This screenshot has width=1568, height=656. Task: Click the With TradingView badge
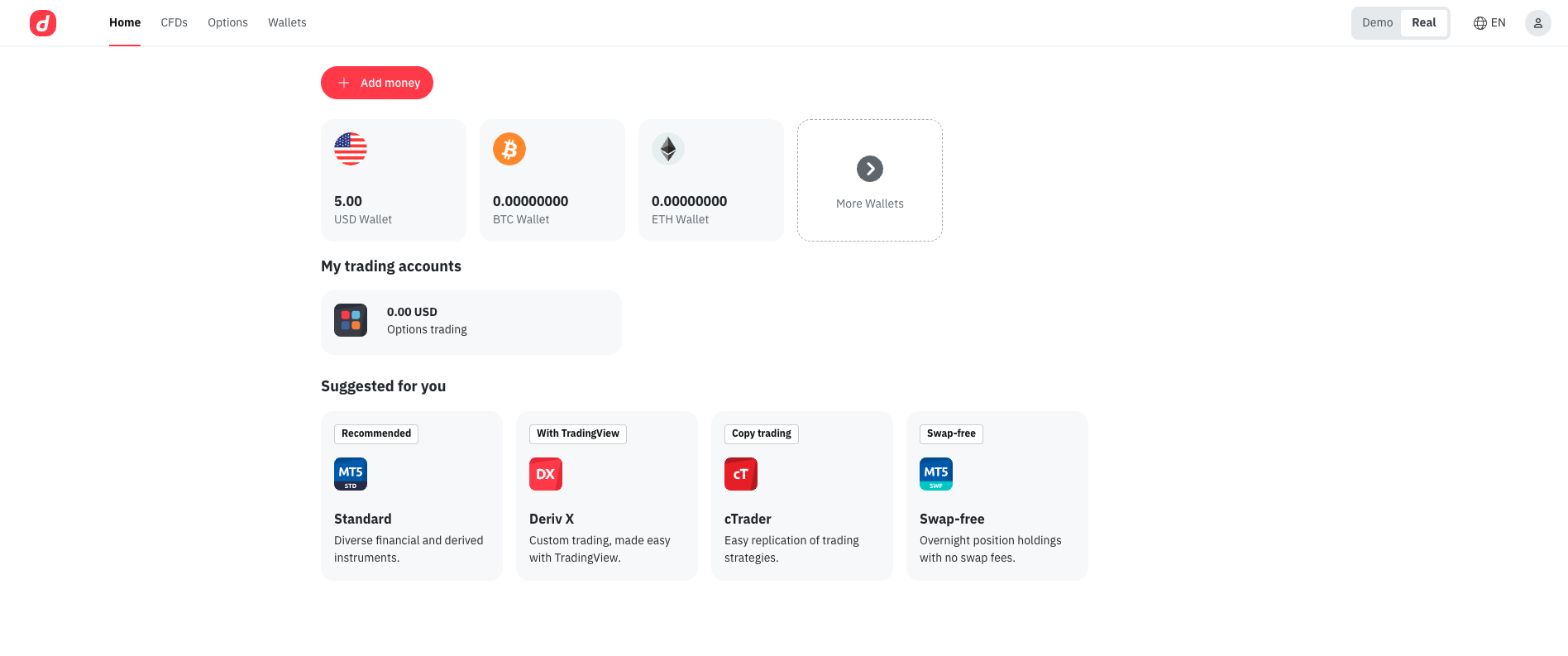(x=578, y=433)
